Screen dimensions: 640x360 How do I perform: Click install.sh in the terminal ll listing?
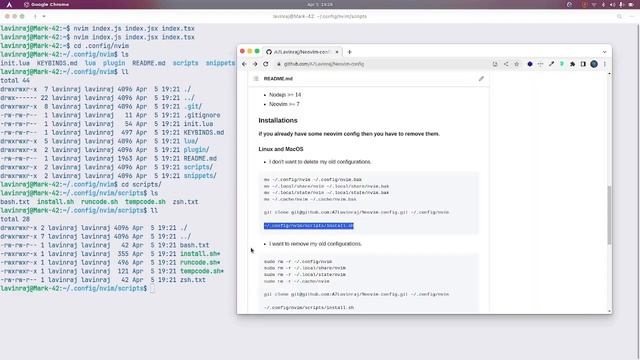coord(200,254)
